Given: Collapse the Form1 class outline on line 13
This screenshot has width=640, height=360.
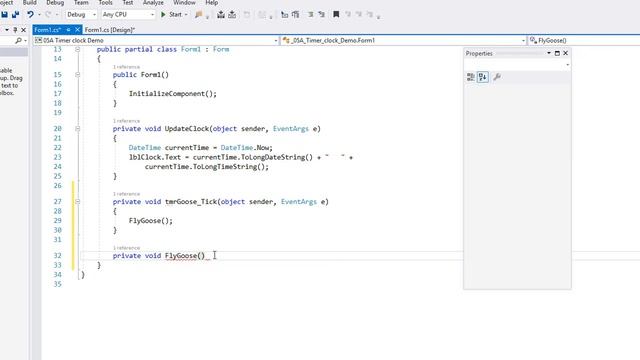Looking at the screenshot, I should (77, 49).
